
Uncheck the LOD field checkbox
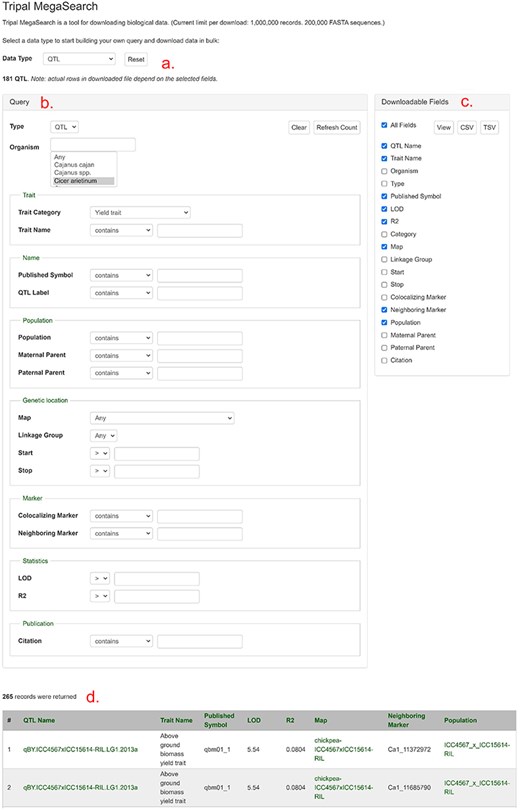tap(384, 209)
